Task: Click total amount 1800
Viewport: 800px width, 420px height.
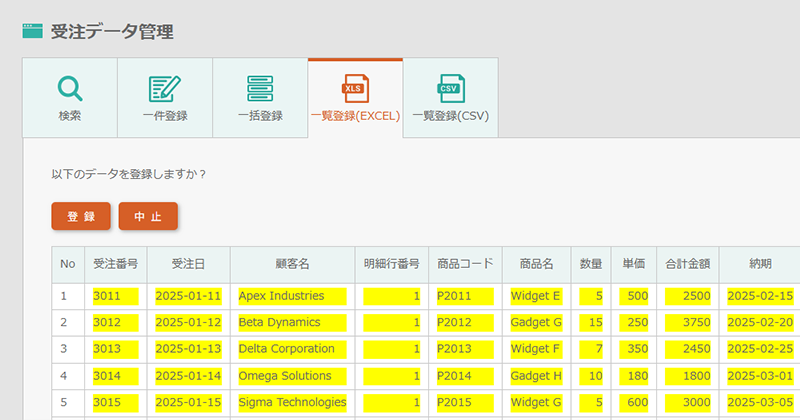Action: [x=688, y=376]
